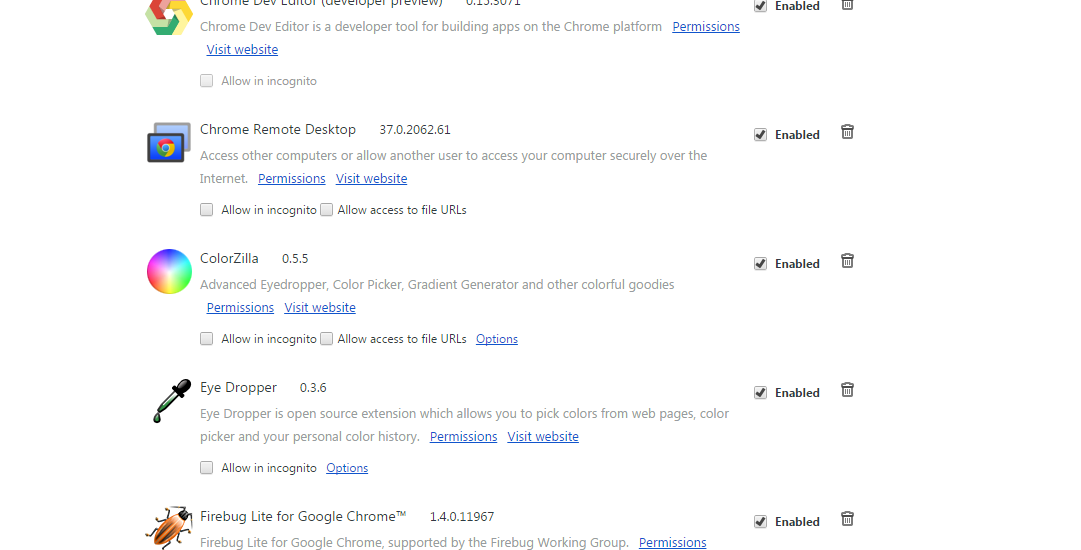The width and height of the screenshot is (1081, 550).
Task: Click the Chrome Remote Desktop extension icon
Action: [168, 143]
